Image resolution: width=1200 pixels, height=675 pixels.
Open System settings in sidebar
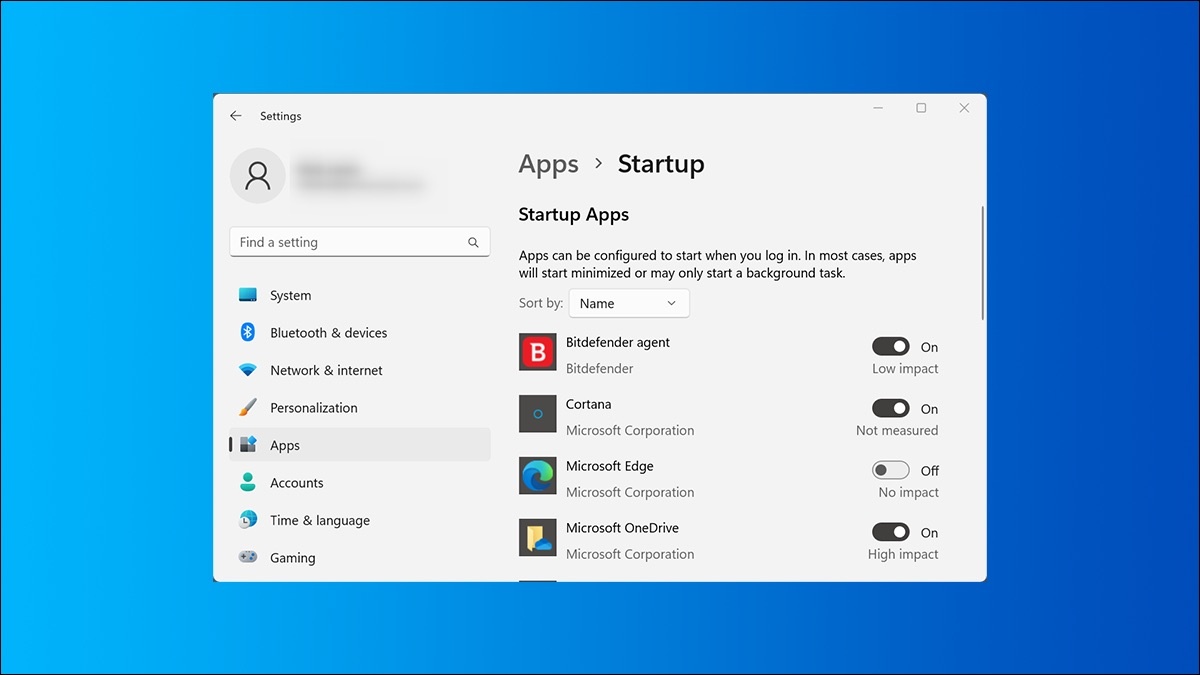(290, 295)
